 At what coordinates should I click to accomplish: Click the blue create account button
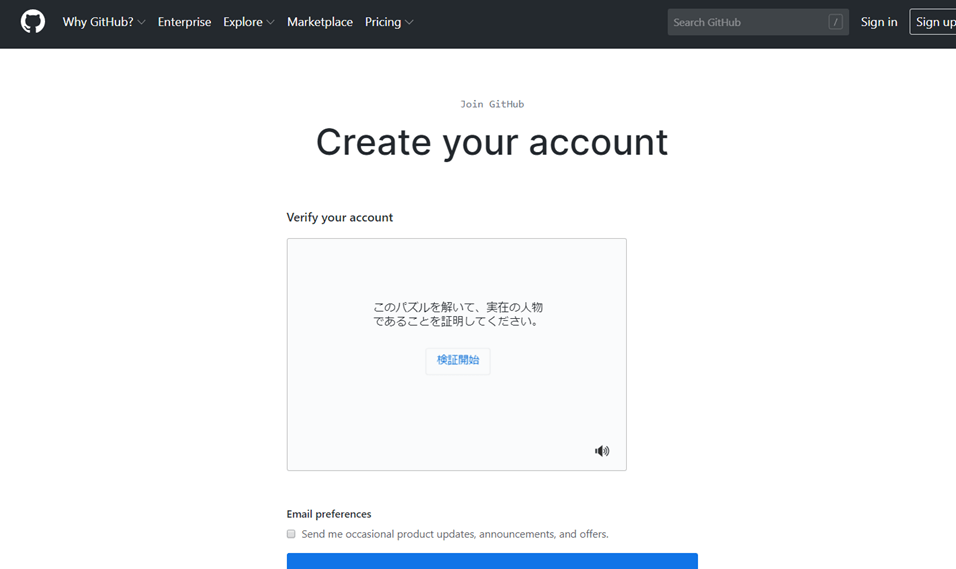tap(492, 561)
